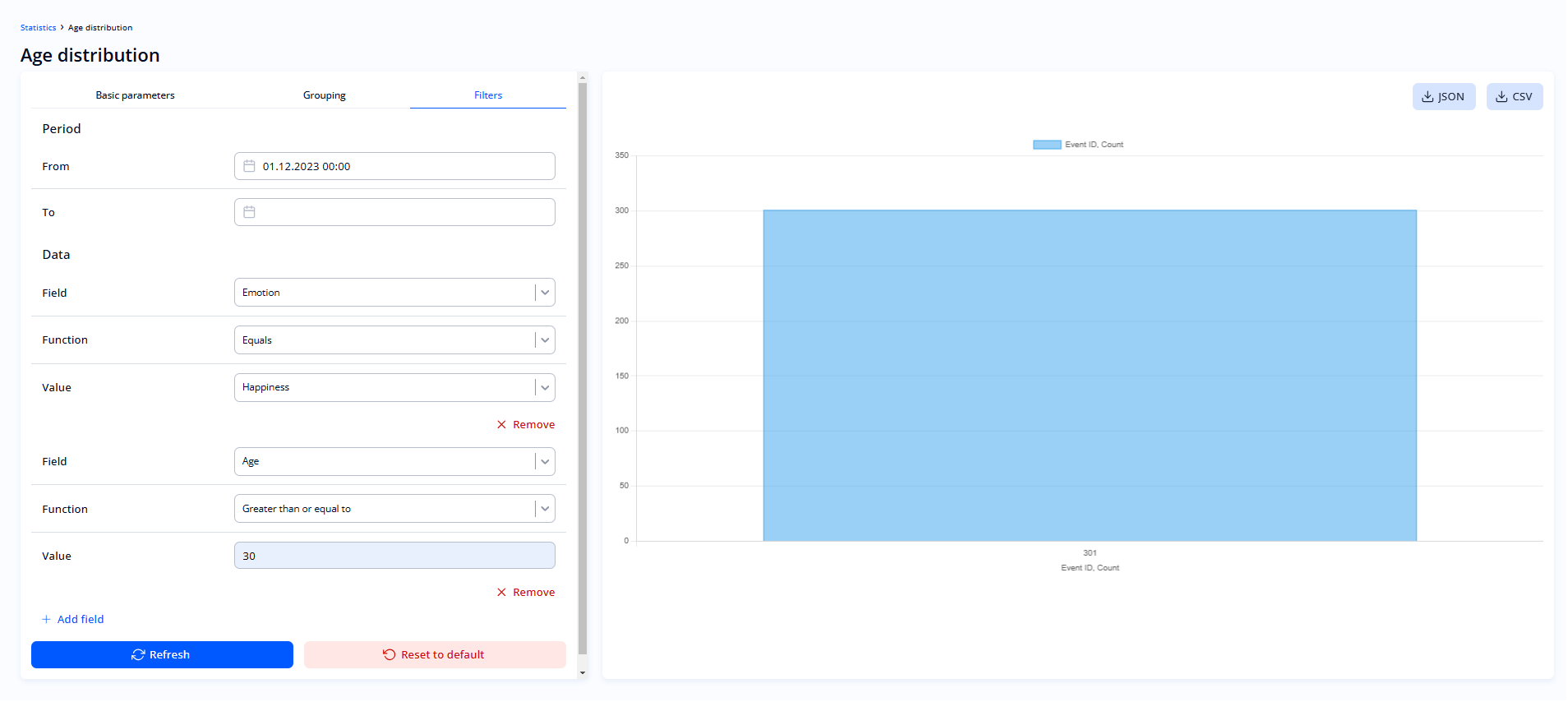Expand the Age field dropdown
This screenshot has width=1568, height=702.
pyautogui.click(x=544, y=462)
